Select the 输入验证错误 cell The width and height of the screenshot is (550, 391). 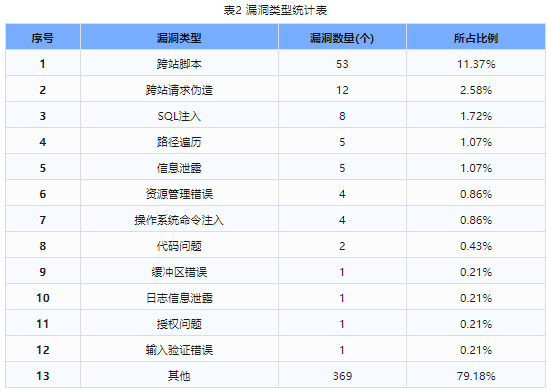[179, 350]
